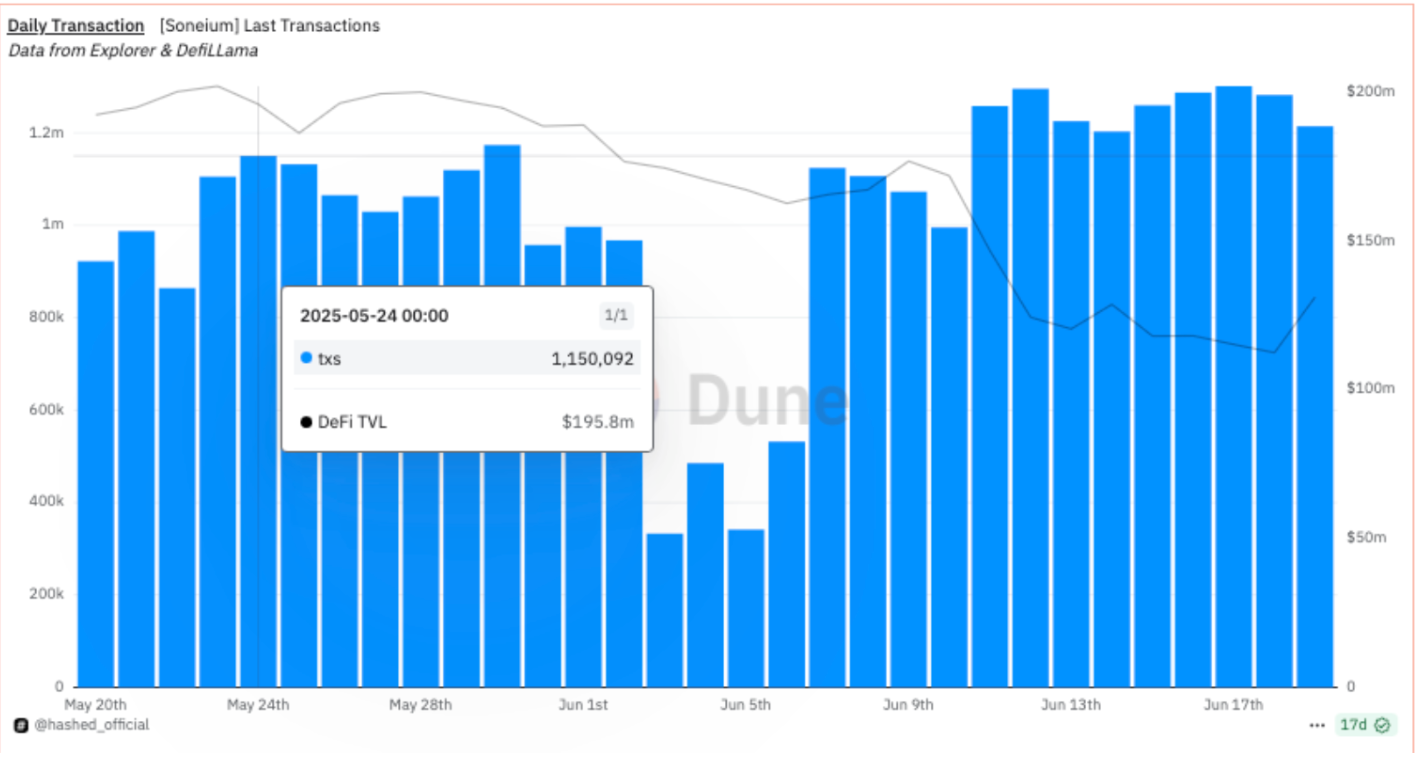Click the DeFi TVL value $195.8m
1415x759 pixels.
tap(597, 422)
